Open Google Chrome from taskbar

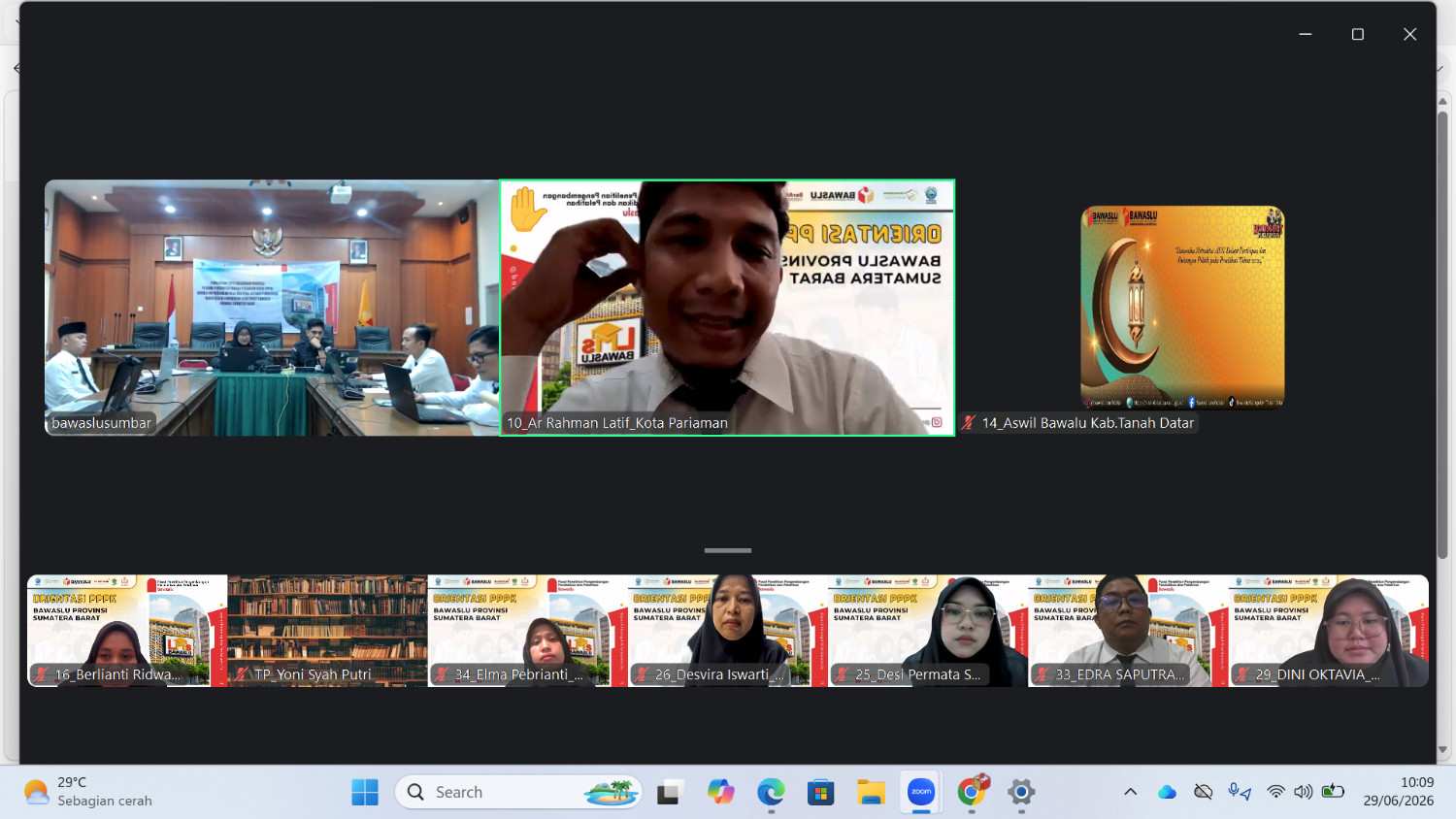[972, 793]
